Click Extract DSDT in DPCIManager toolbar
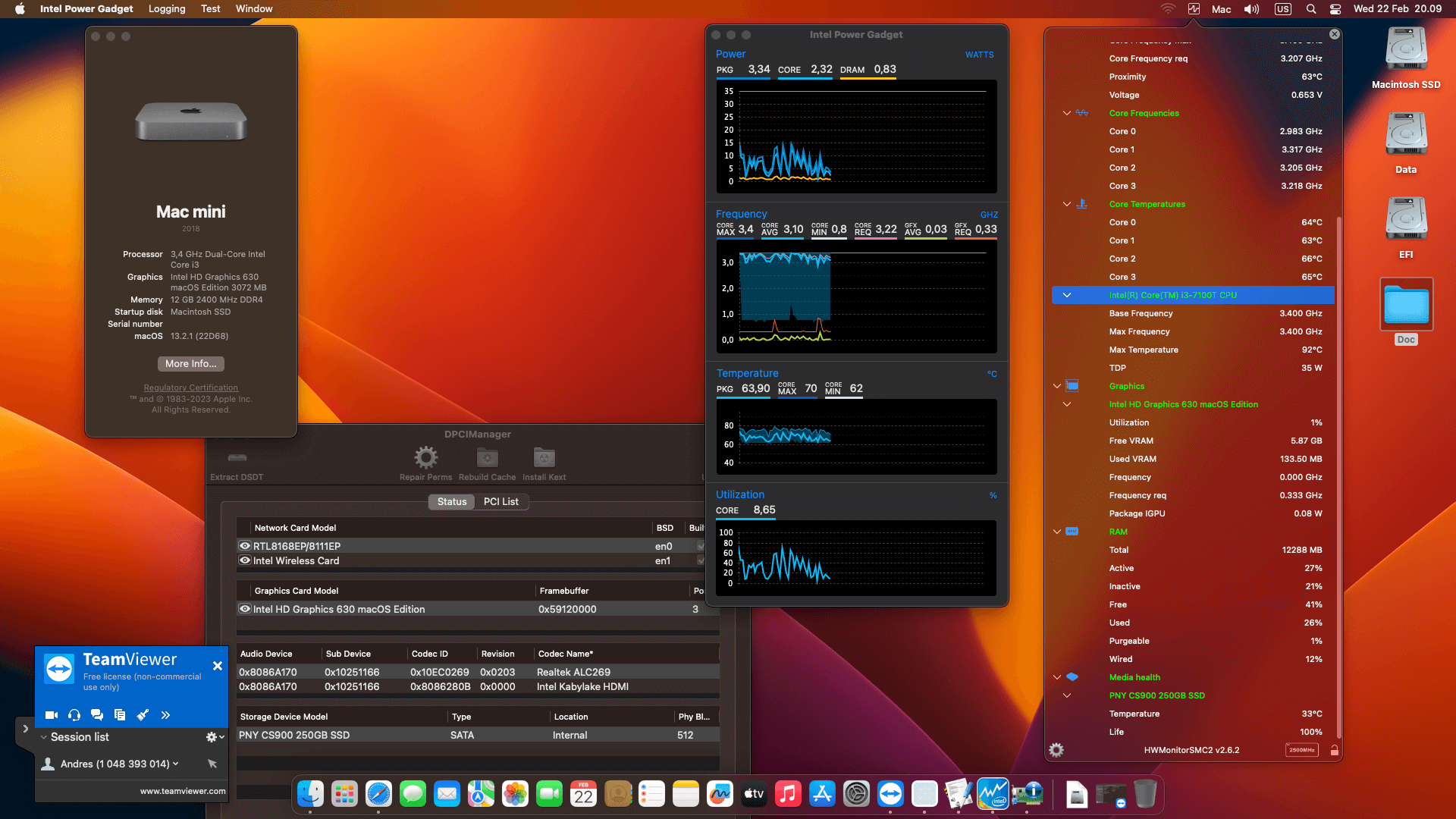 237,464
